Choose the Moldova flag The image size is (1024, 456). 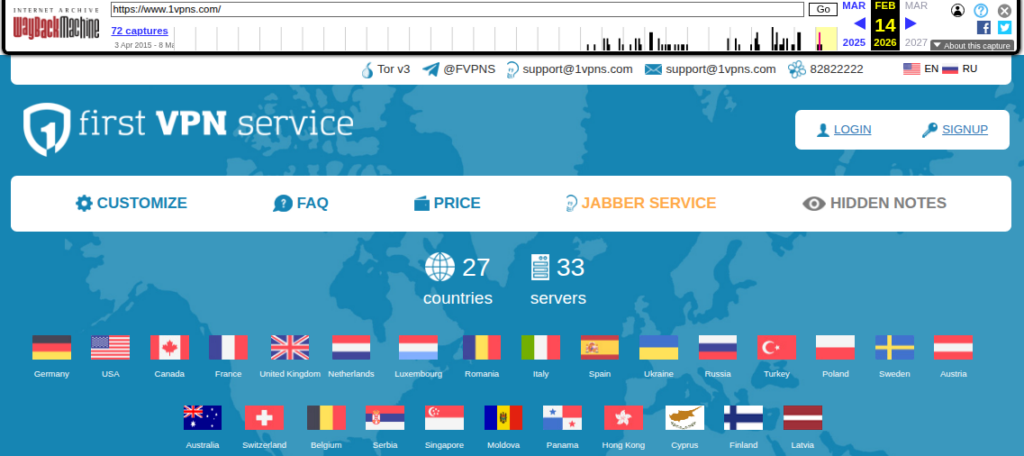[504, 418]
